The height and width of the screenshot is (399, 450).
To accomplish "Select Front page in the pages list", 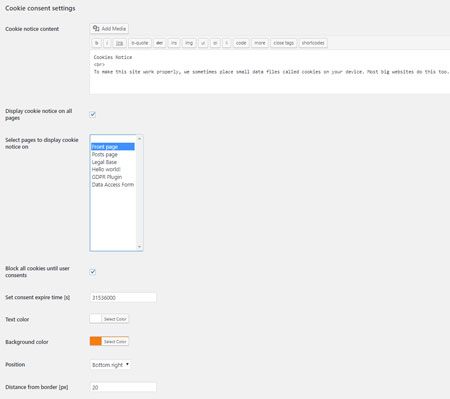I will 113,147.
